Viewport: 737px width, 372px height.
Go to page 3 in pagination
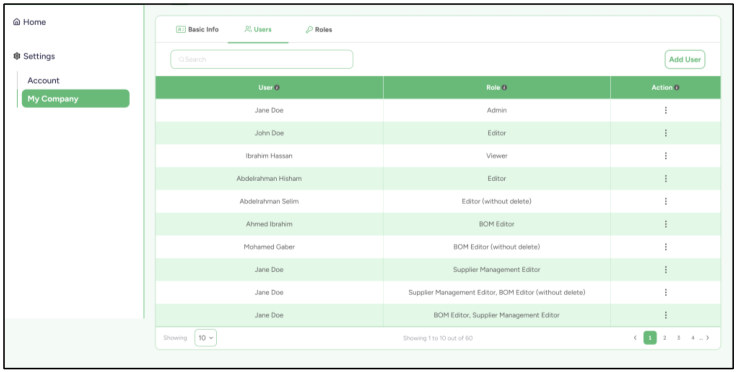(679, 338)
